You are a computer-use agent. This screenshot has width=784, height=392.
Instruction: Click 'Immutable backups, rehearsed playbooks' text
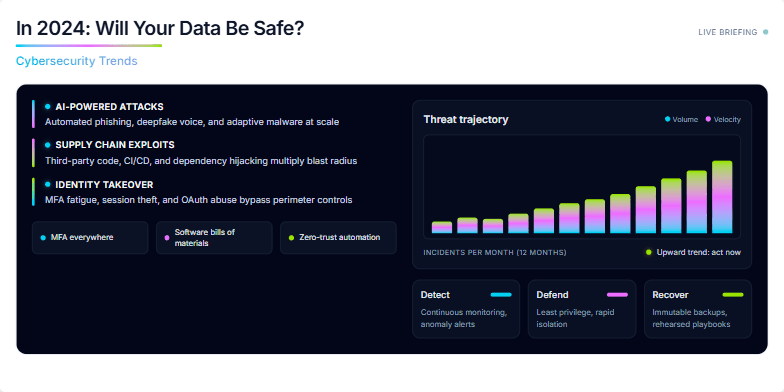692,318
